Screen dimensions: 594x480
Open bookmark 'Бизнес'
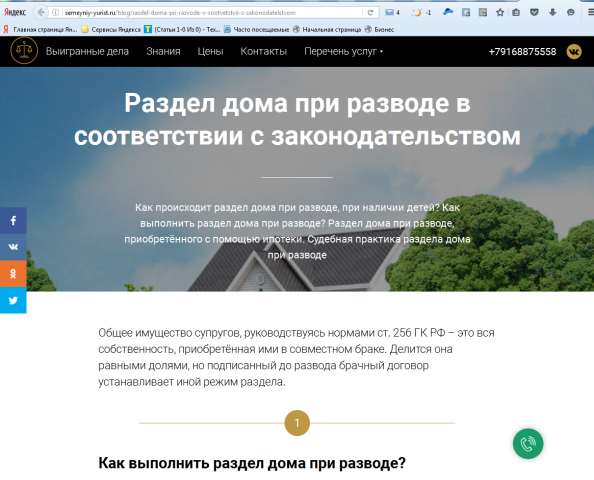click(x=380, y=29)
